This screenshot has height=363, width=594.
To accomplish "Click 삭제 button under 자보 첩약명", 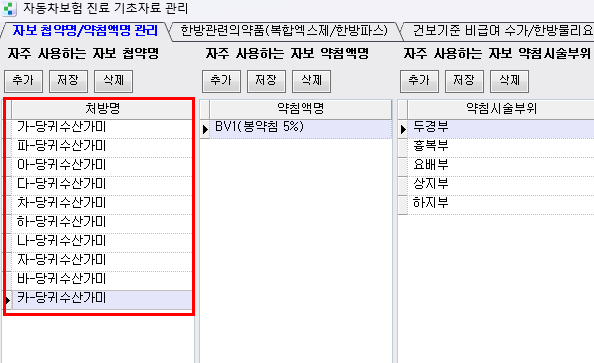I will pyautogui.click(x=113, y=81).
